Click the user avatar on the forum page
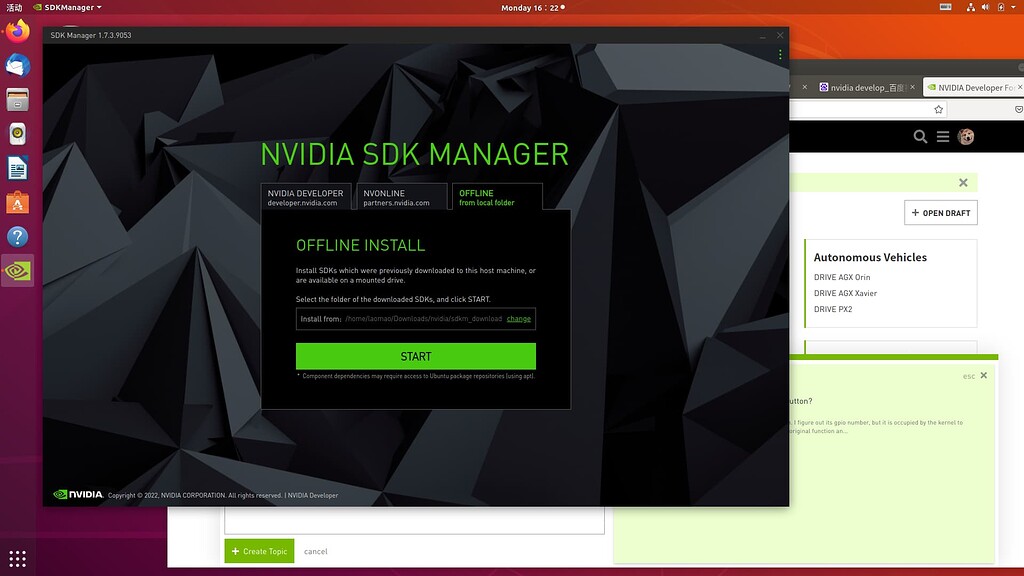Screen dimensions: 1024x576 pos(965,137)
